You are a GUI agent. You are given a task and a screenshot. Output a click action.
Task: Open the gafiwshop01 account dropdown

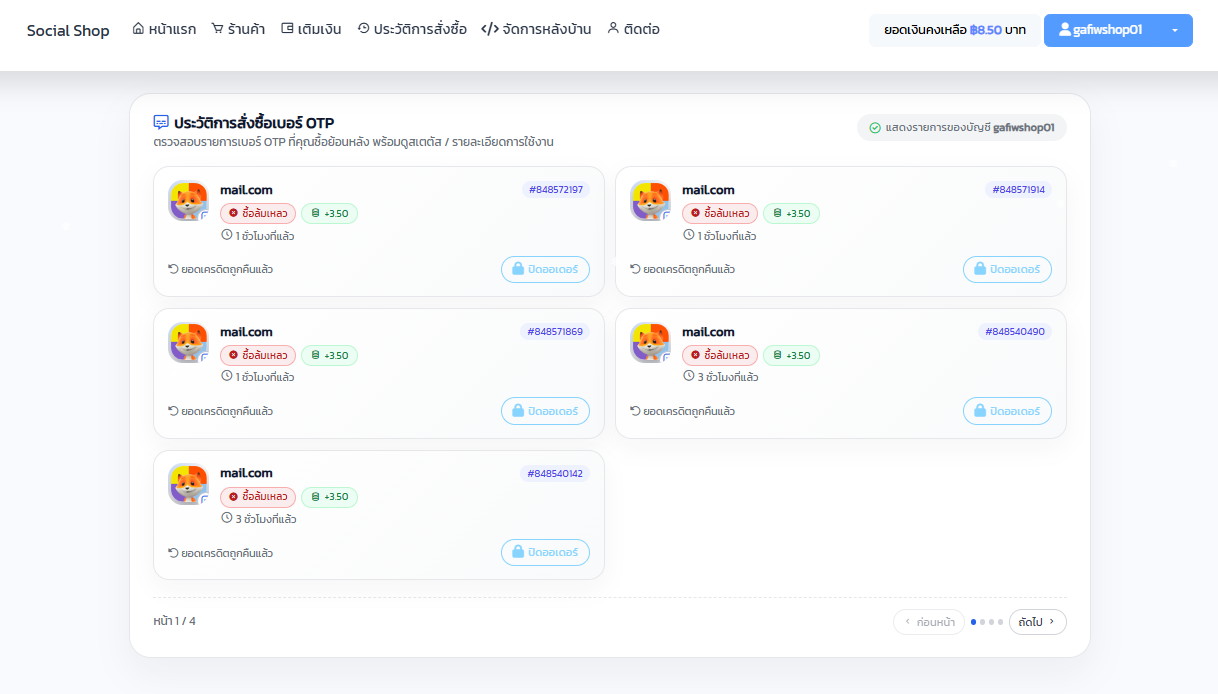coord(1118,30)
